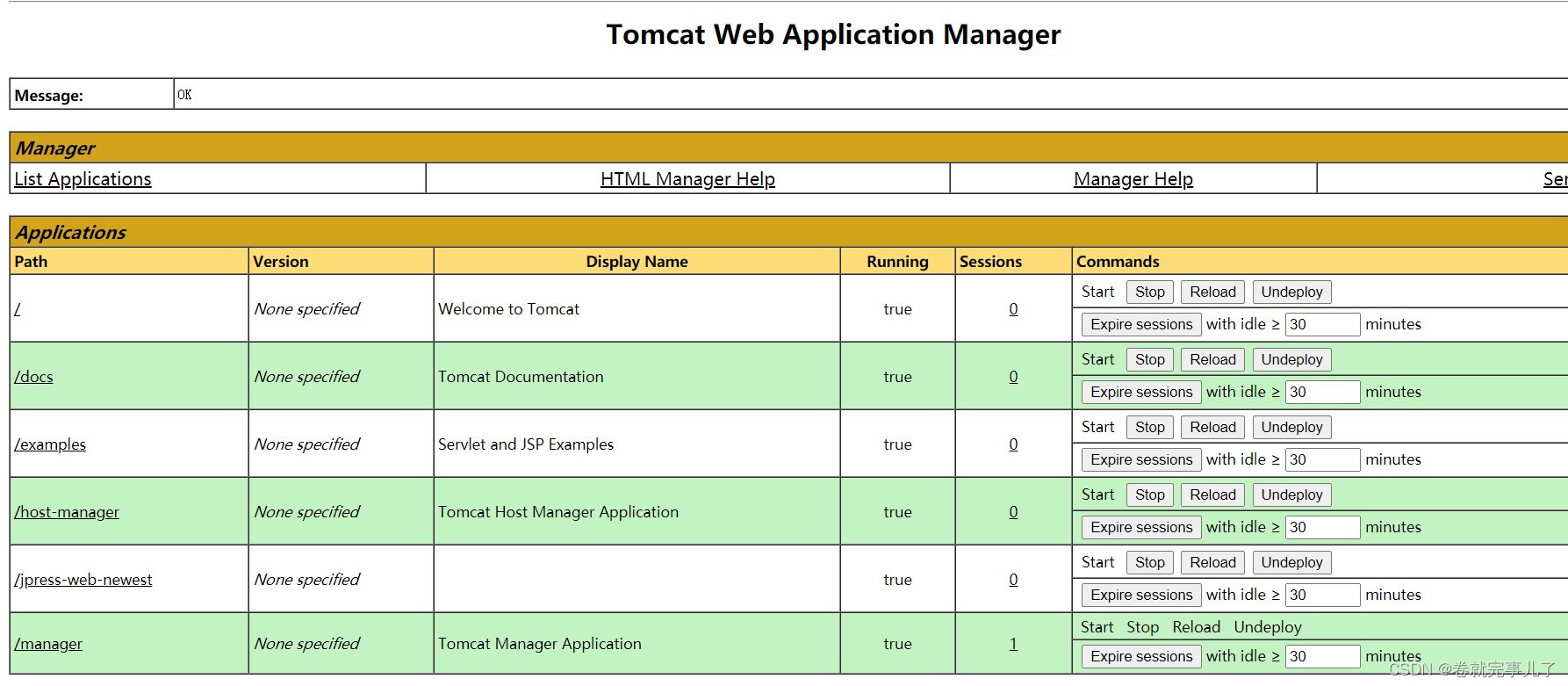Screen dimensions: 1568x686
Task: Expire sessions for /host-manager
Action: coord(1141,527)
